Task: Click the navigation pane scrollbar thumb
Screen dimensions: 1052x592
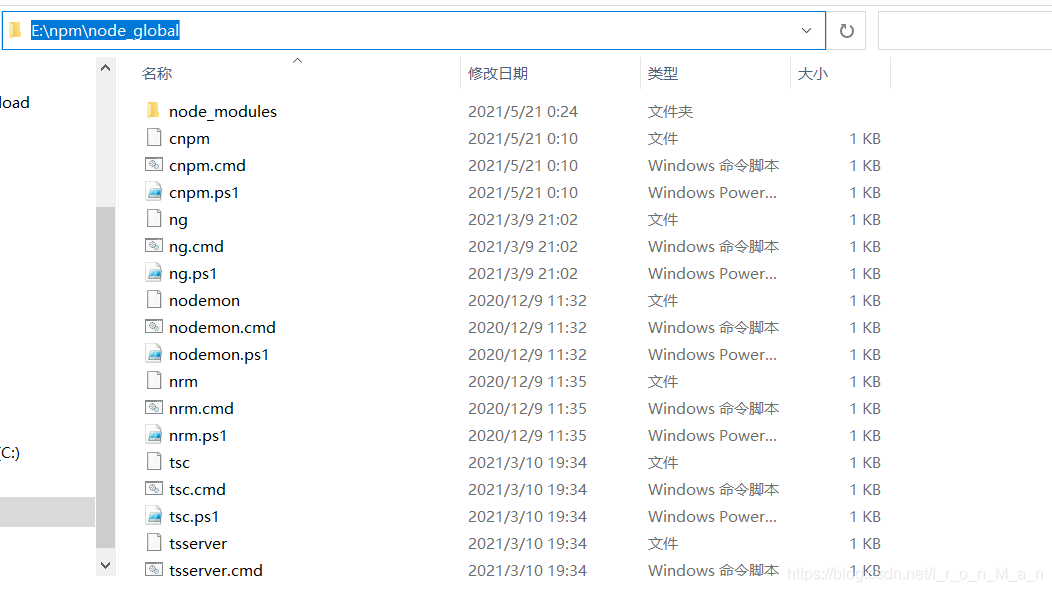Action: pos(105,377)
